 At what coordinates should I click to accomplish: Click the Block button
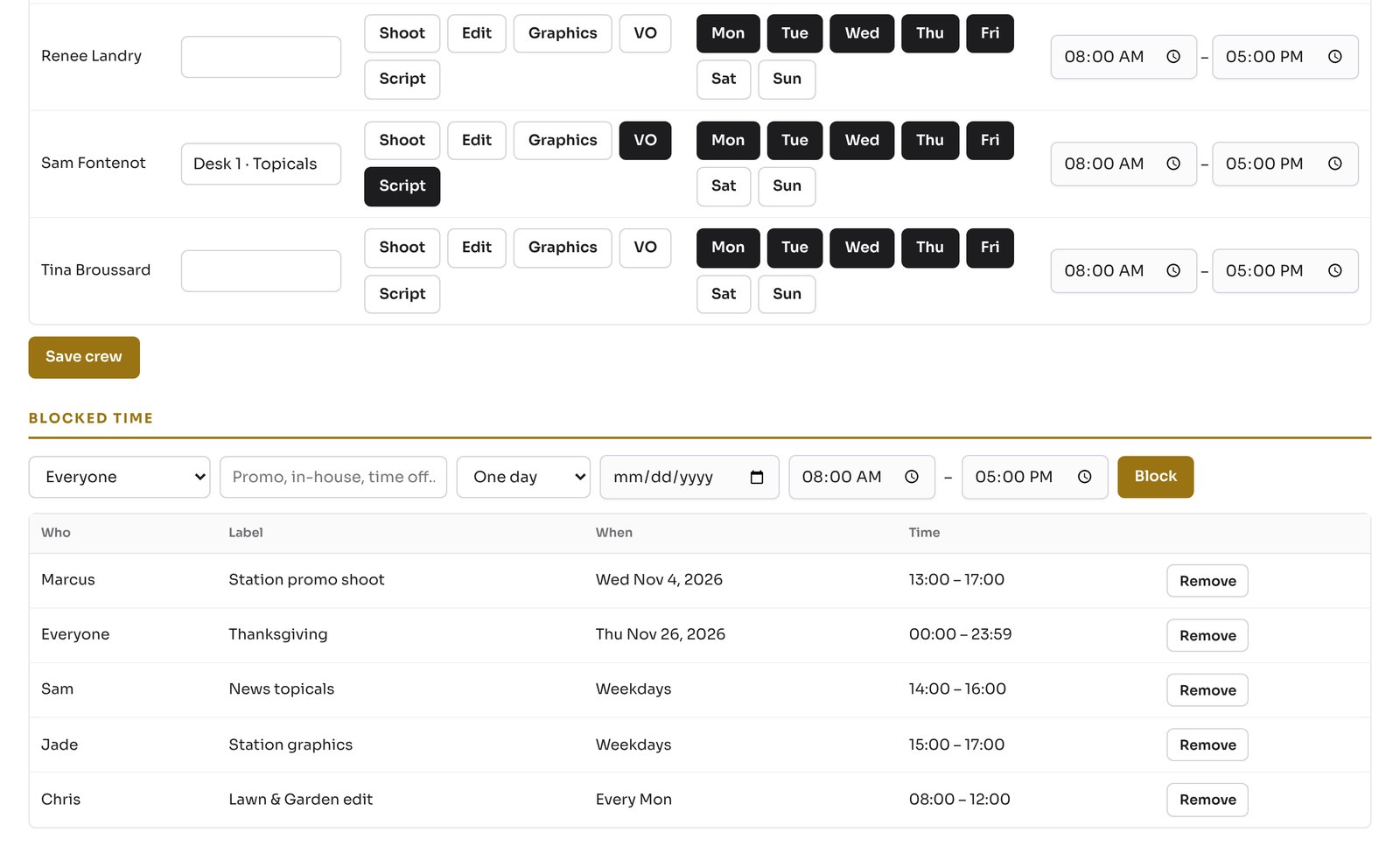pos(1155,477)
